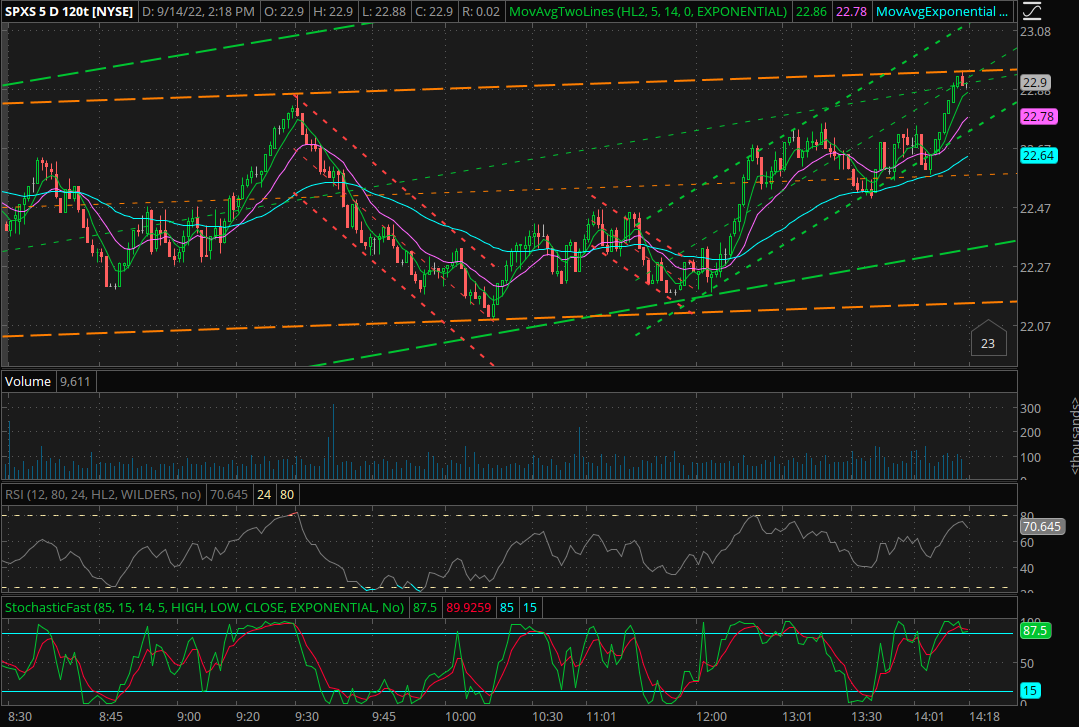The image size is (1079, 727).
Task: Click the SPXS 5 D 120t symbol label
Action: pyautogui.click(x=68, y=12)
